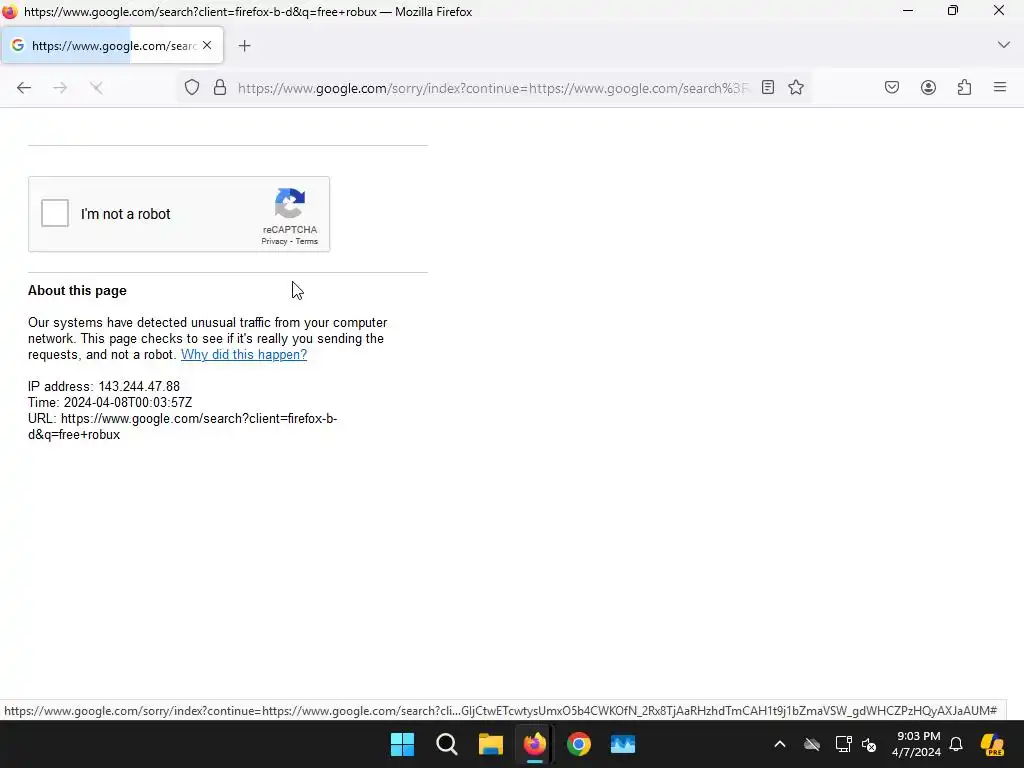Open File Explorer from the taskbar
The width and height of the screenshot is (1024, 768).
pos(490,744)
